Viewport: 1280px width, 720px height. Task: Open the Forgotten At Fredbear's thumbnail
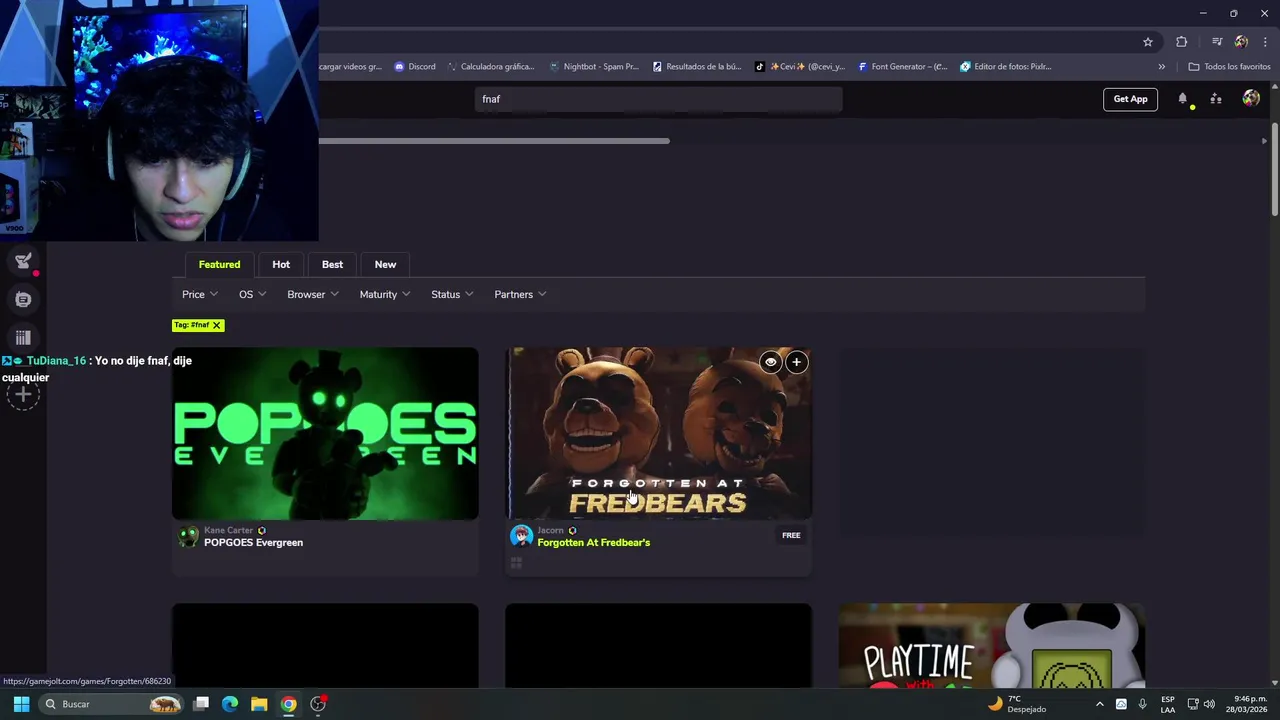tap(659, 433)
